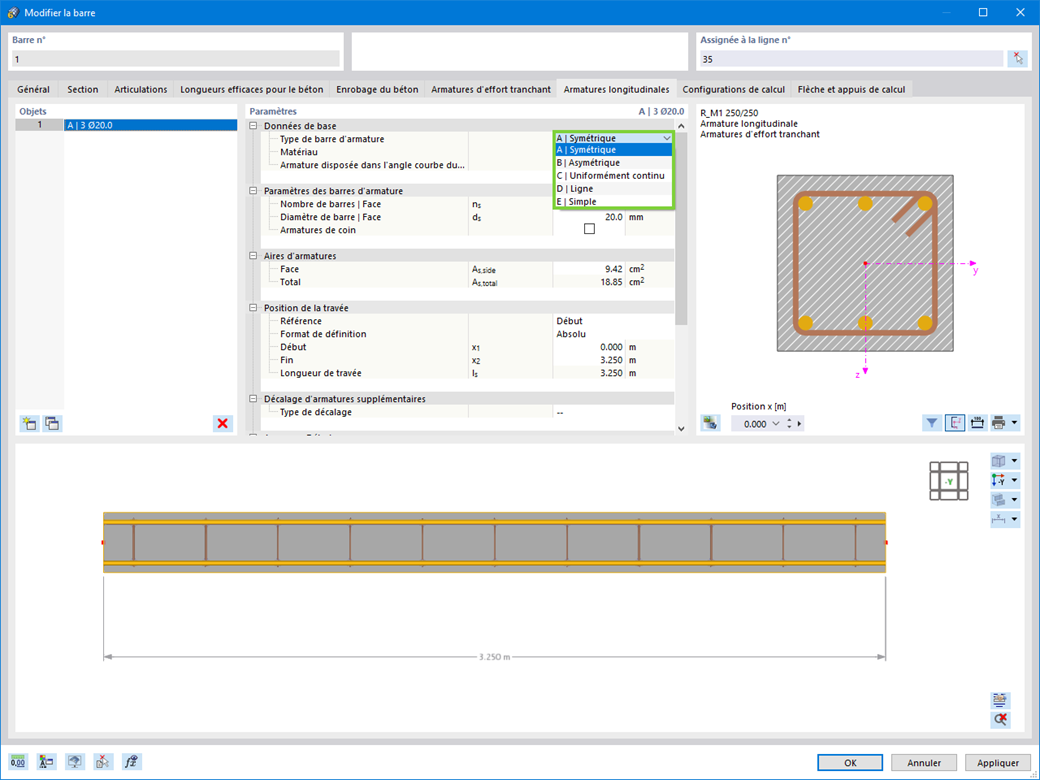Choose B | Asymétrique from the list
This screenshot has height=780, width=1040.
[x=614, y=162]
